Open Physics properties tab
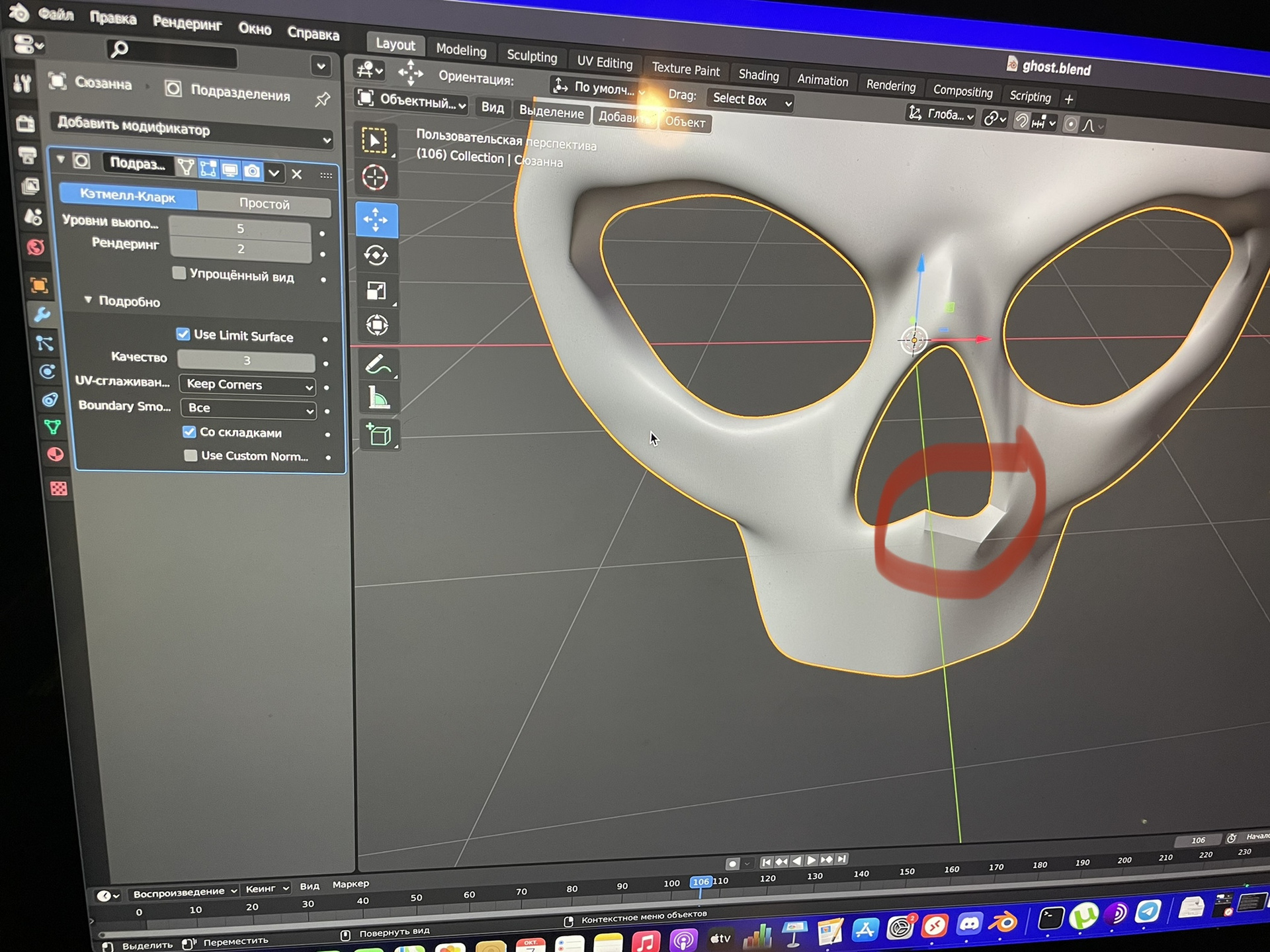The image size is (1270, 952). click(47, 371)
